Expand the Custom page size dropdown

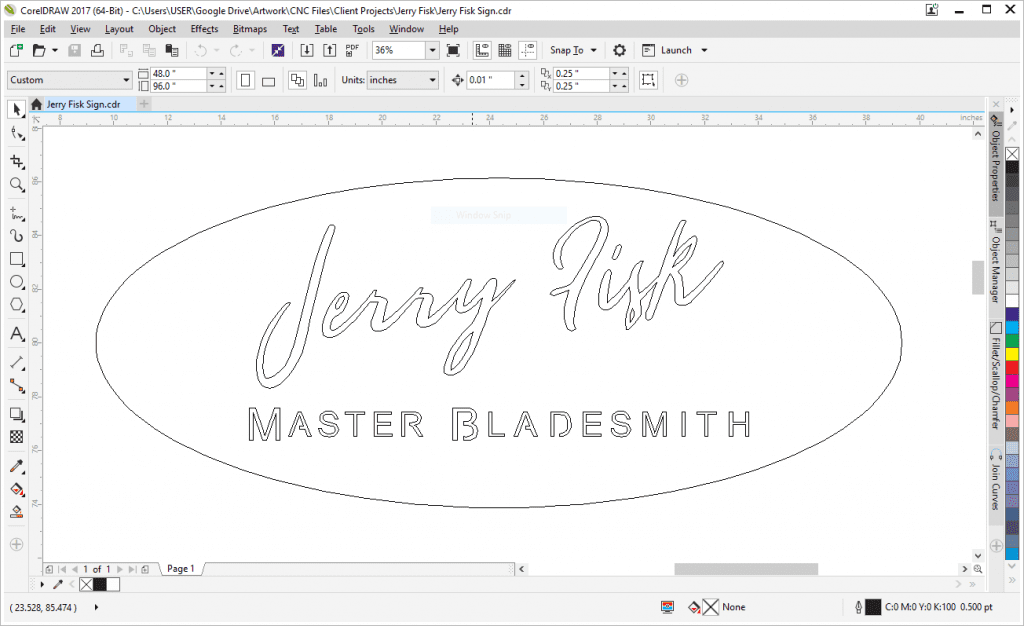click(126, 80)
